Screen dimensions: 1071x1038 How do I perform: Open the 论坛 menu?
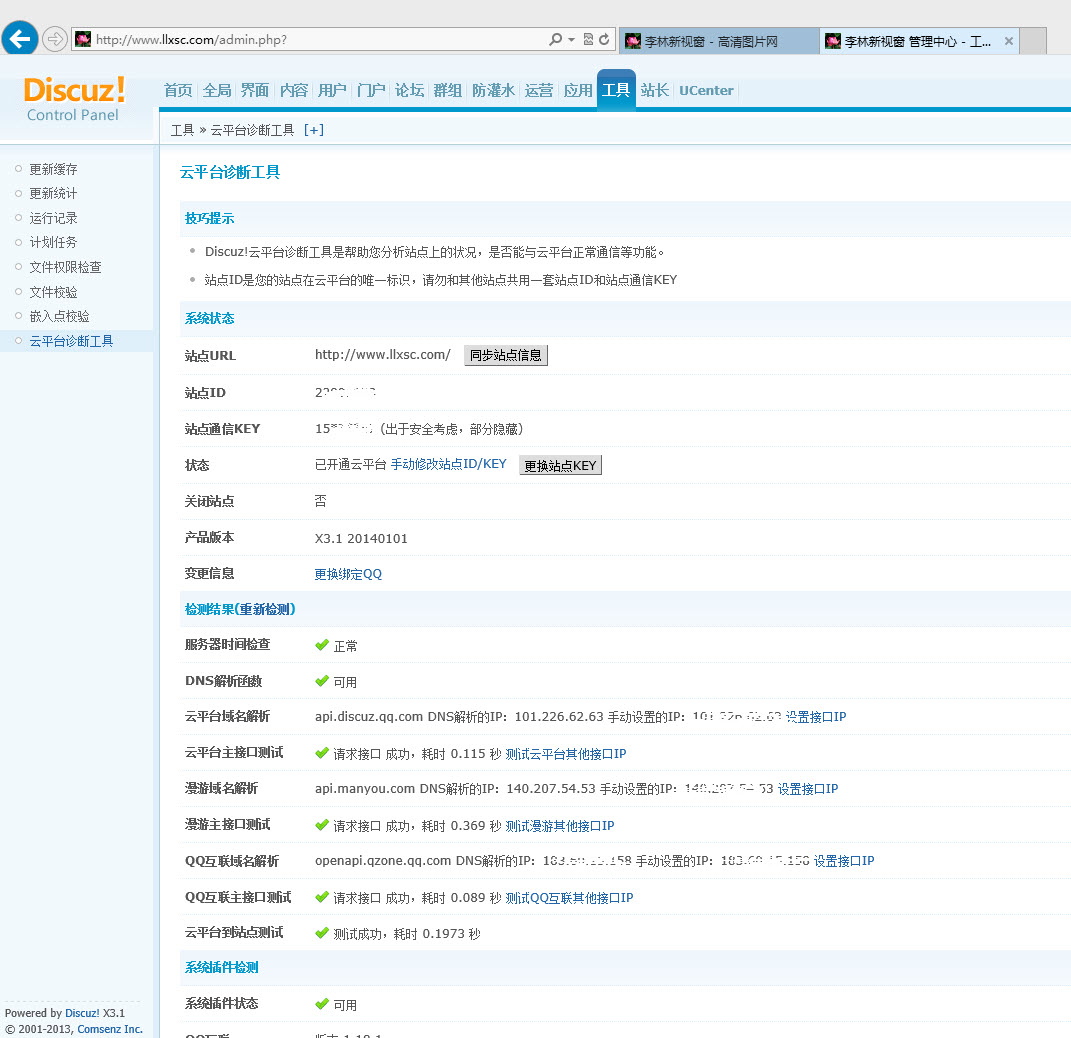(409, 90)
